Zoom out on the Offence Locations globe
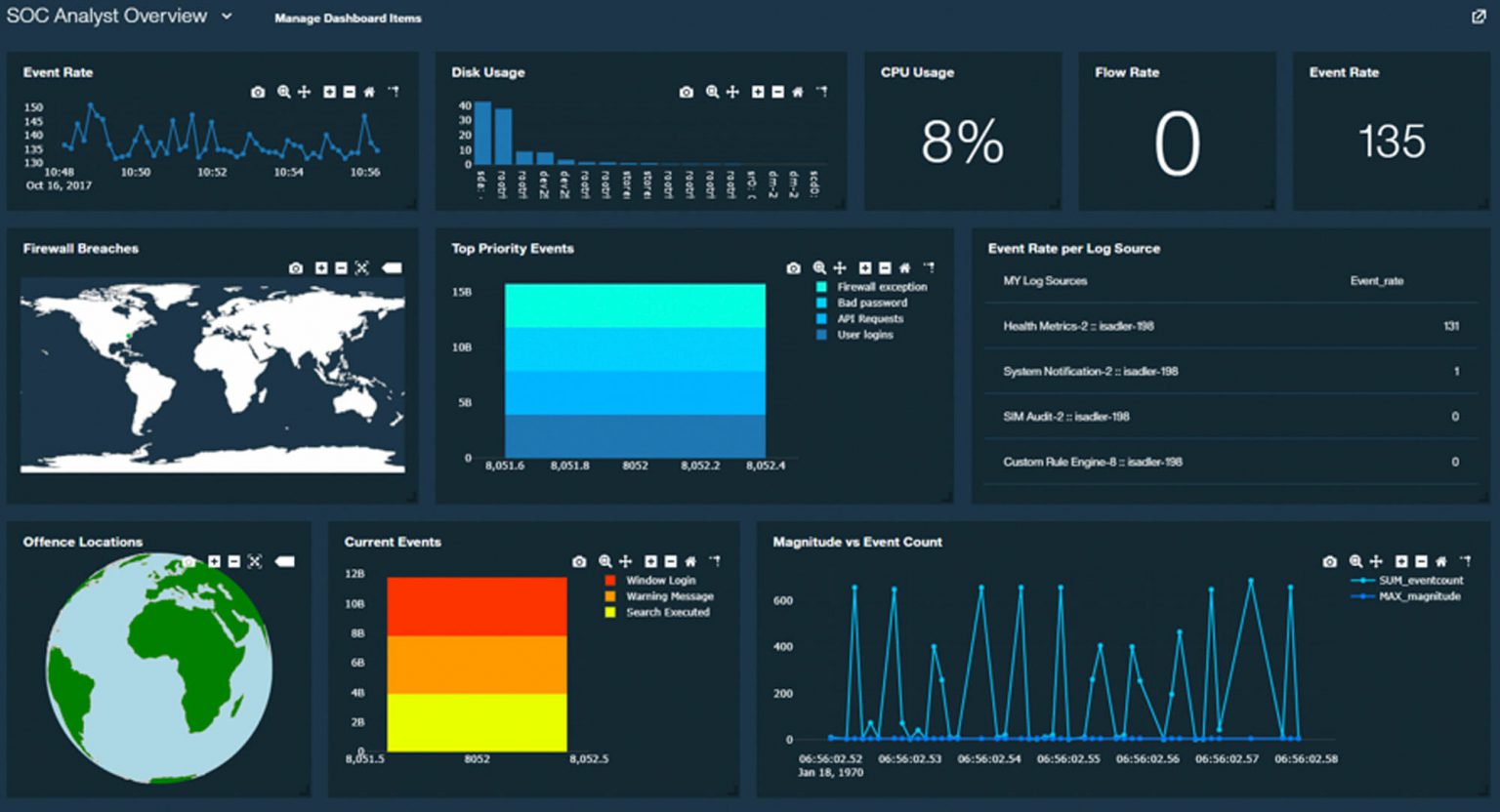1500x812 pixels. [232, 561]
